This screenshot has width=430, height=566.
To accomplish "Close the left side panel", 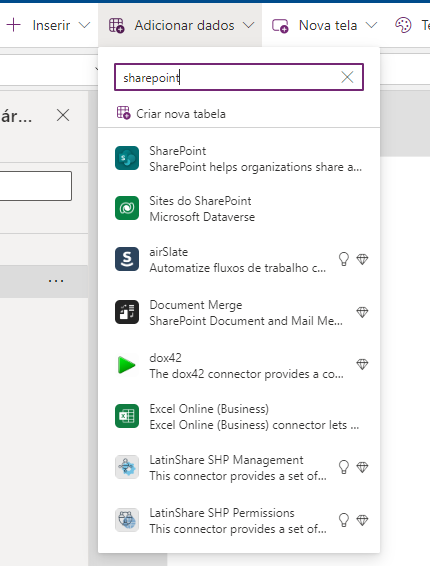I will 63,116.
